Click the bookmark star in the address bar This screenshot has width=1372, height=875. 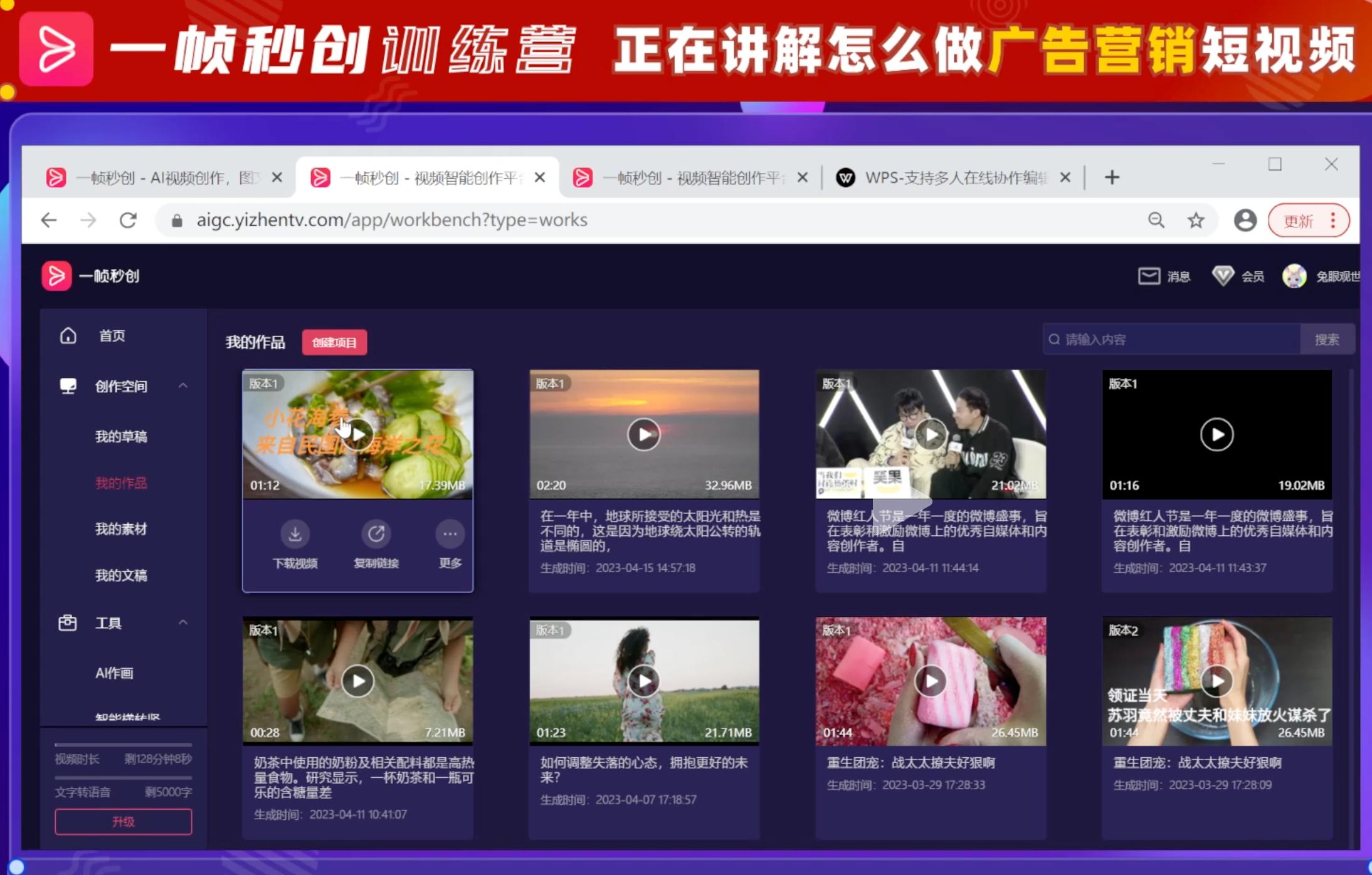tap(1196, 220)
